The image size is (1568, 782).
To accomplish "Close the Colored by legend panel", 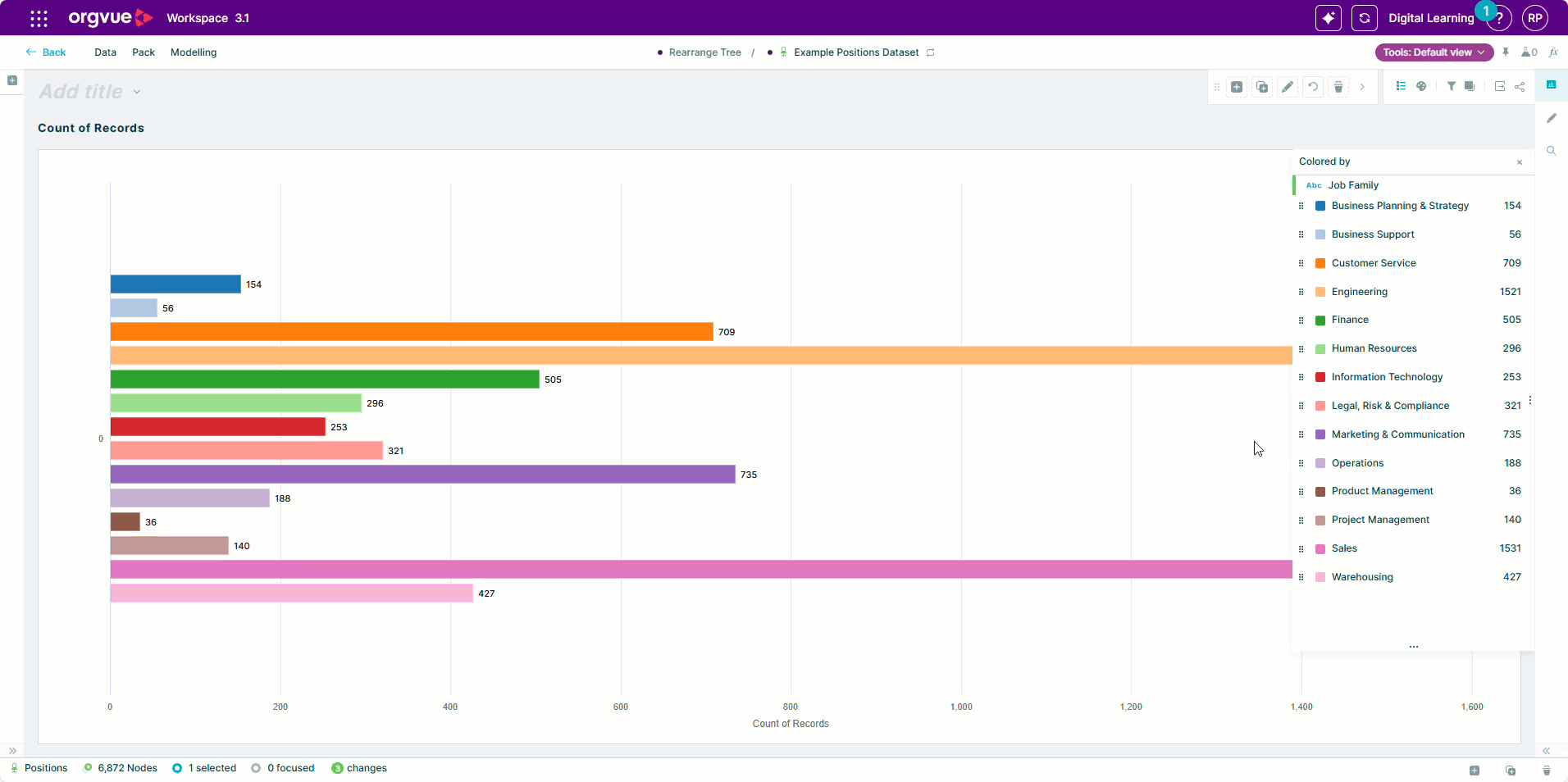I will point(1520,162).
